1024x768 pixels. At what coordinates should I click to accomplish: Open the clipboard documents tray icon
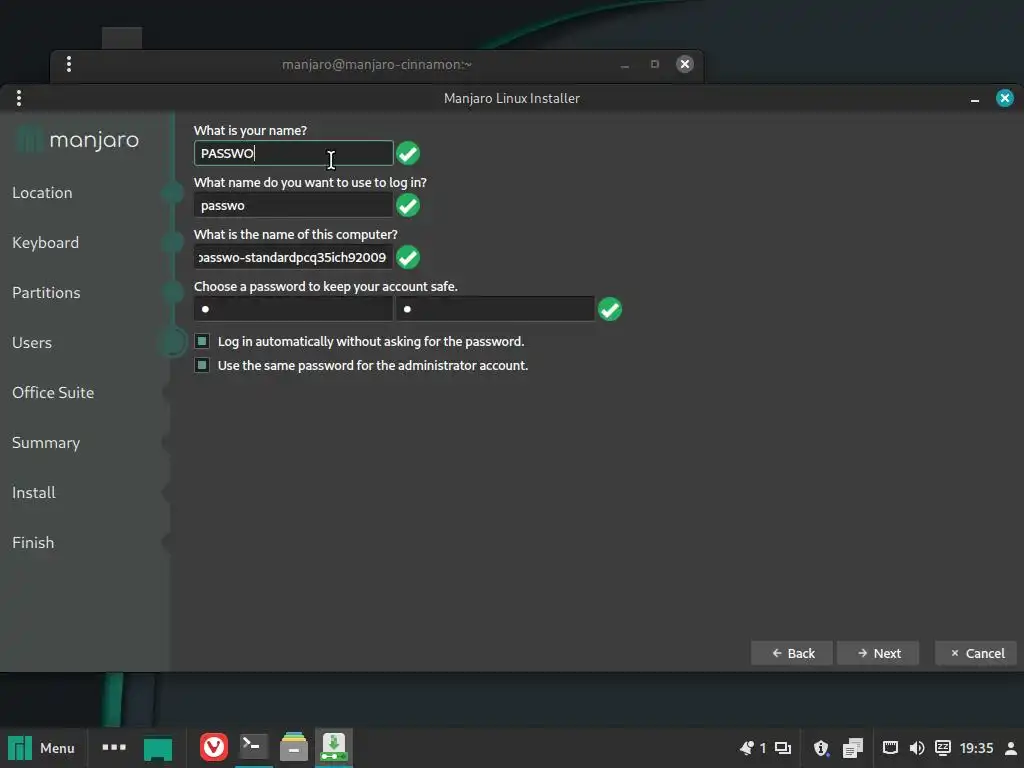[852, 748]
